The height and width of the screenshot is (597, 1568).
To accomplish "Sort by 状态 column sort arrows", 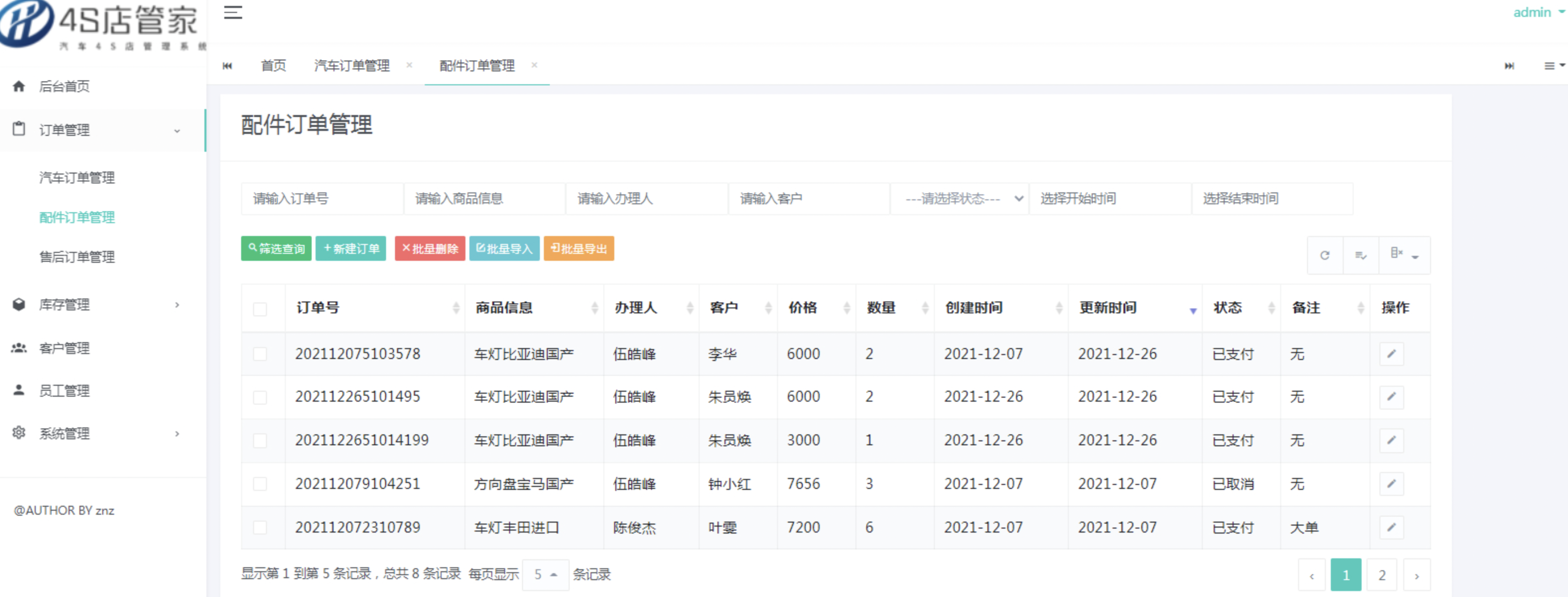I will [x=1271, y=308].
